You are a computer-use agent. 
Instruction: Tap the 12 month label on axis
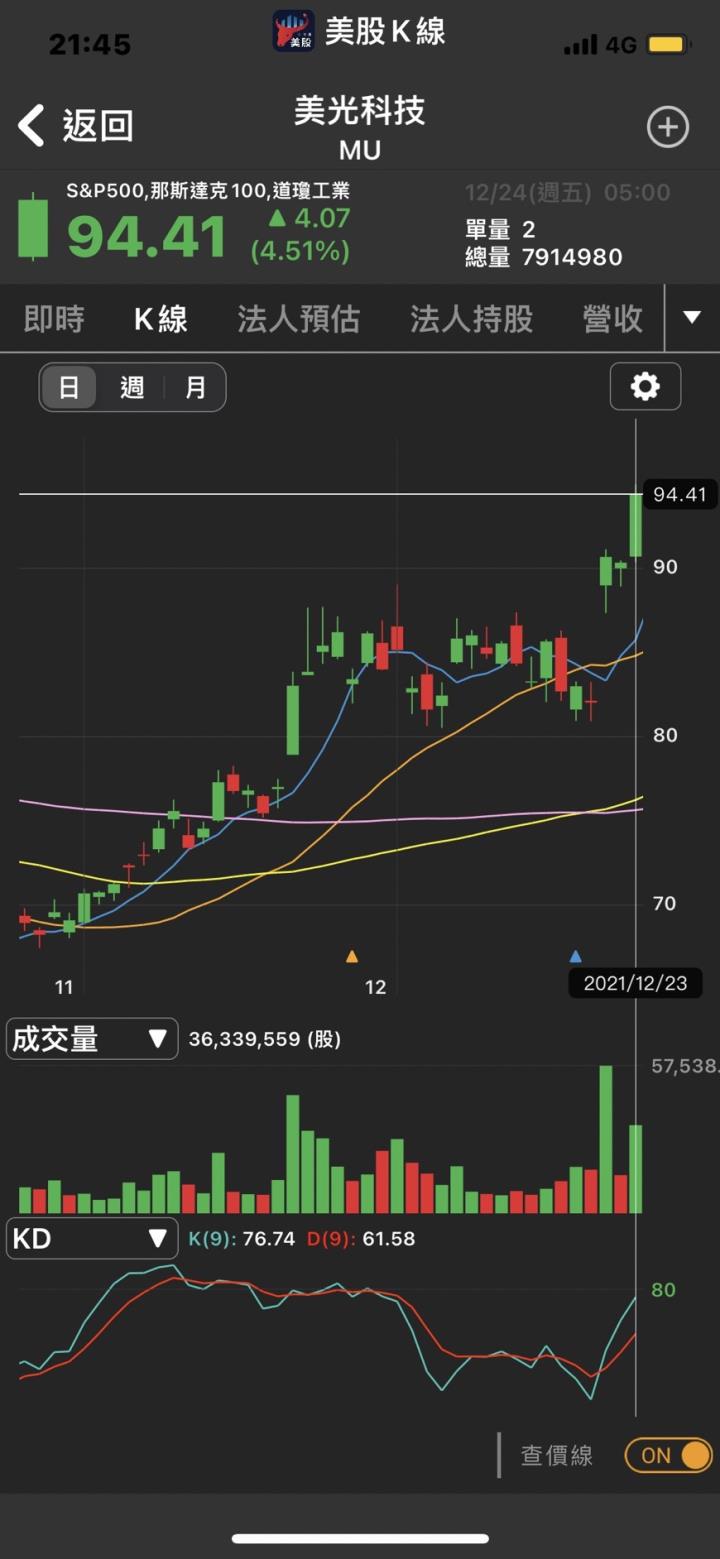[375, 988]
